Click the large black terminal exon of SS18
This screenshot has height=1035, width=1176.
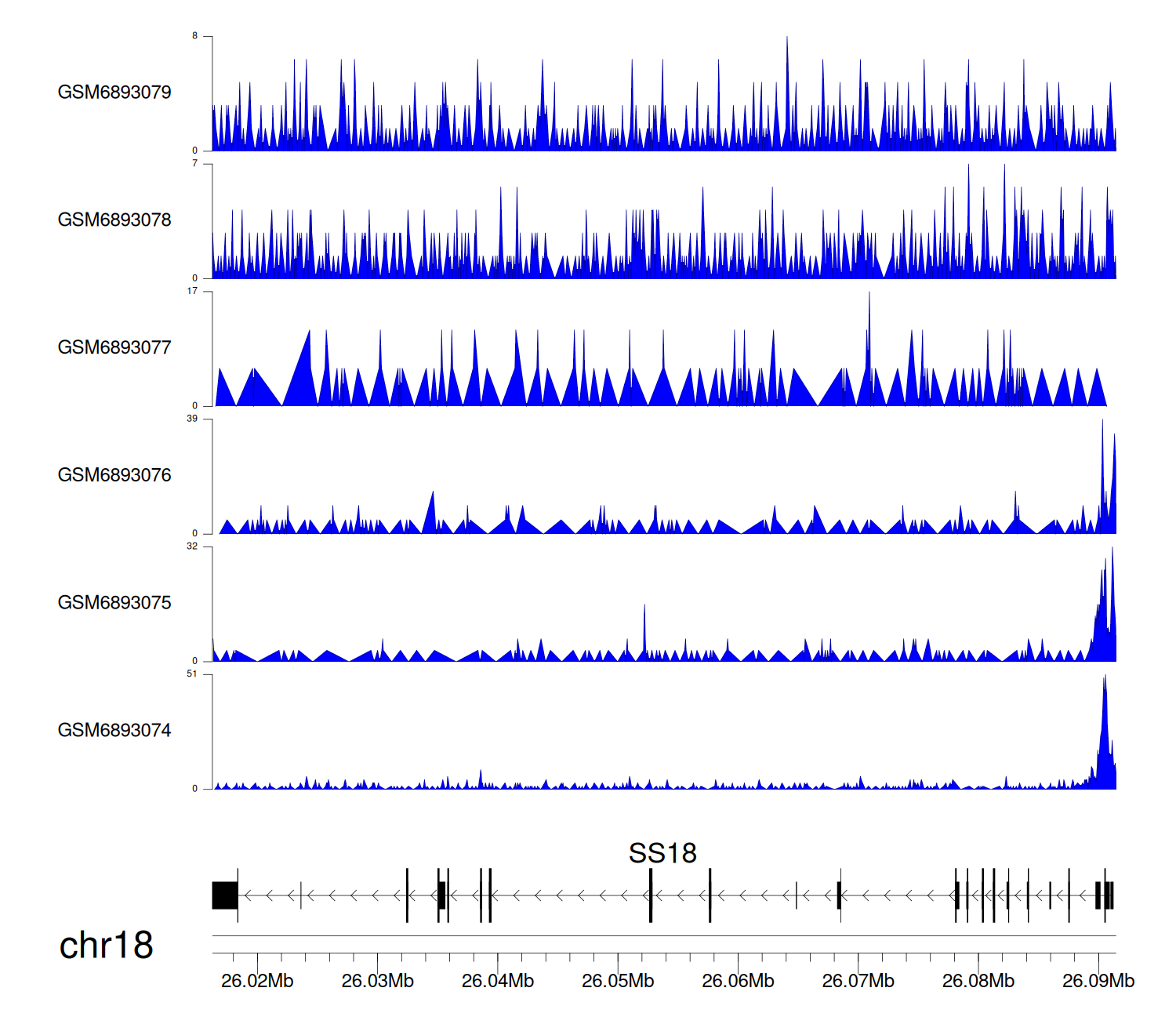click(225, 895)
